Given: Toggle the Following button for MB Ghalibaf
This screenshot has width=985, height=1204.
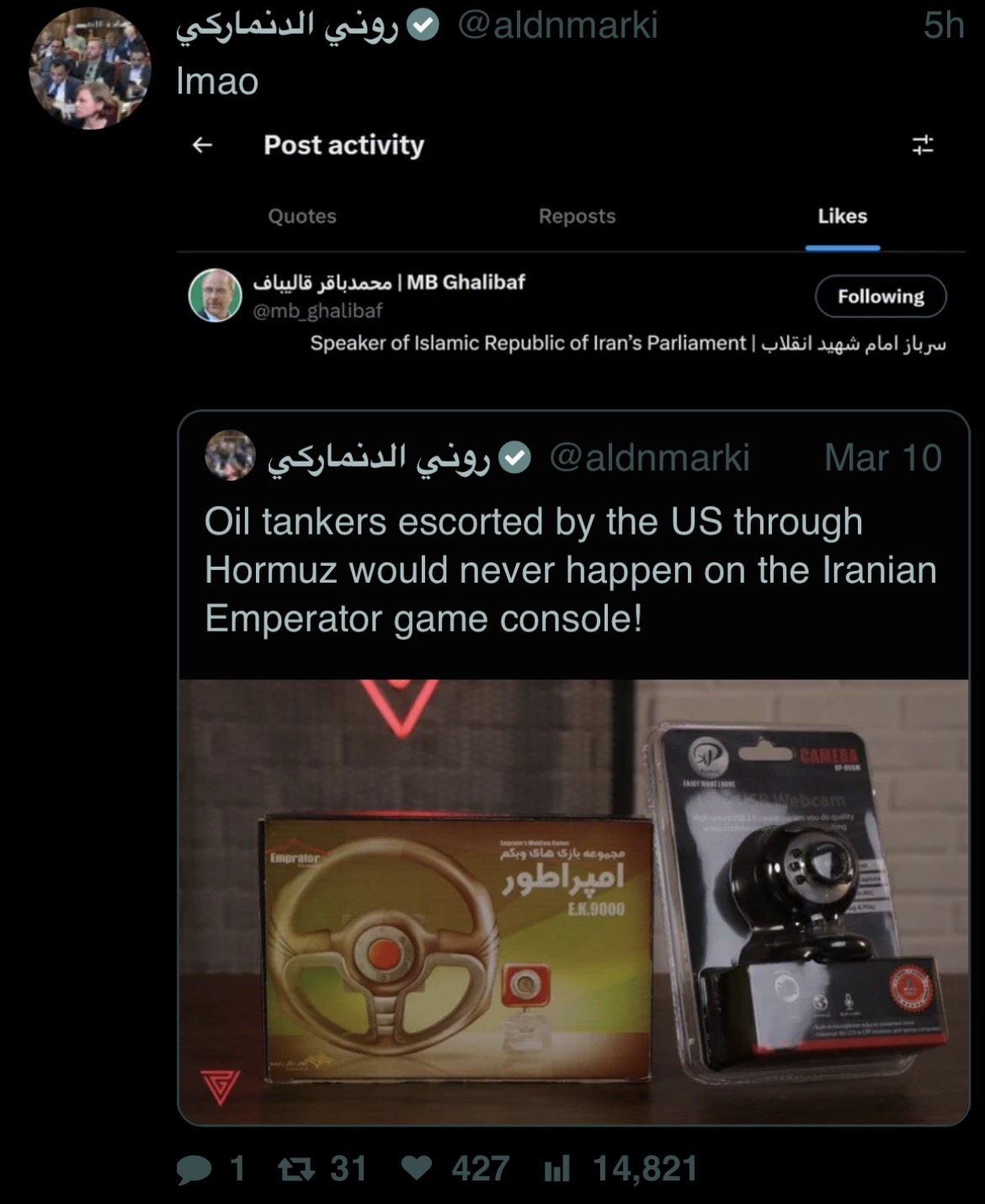Looking at the screenshot, I should 881,296.
